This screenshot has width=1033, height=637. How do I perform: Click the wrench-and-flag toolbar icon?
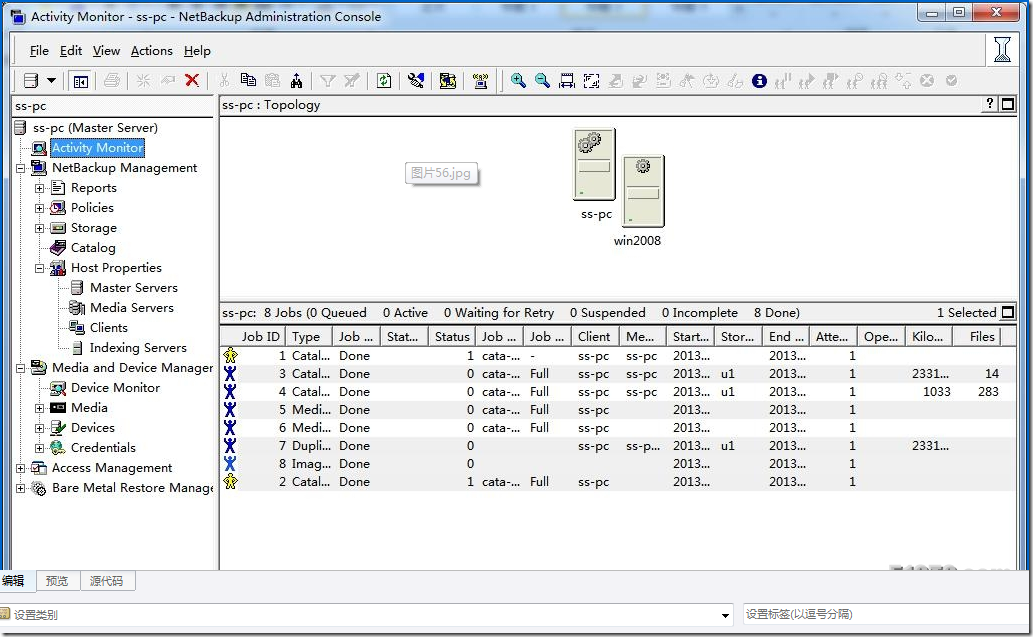click(x=416, y=80)
